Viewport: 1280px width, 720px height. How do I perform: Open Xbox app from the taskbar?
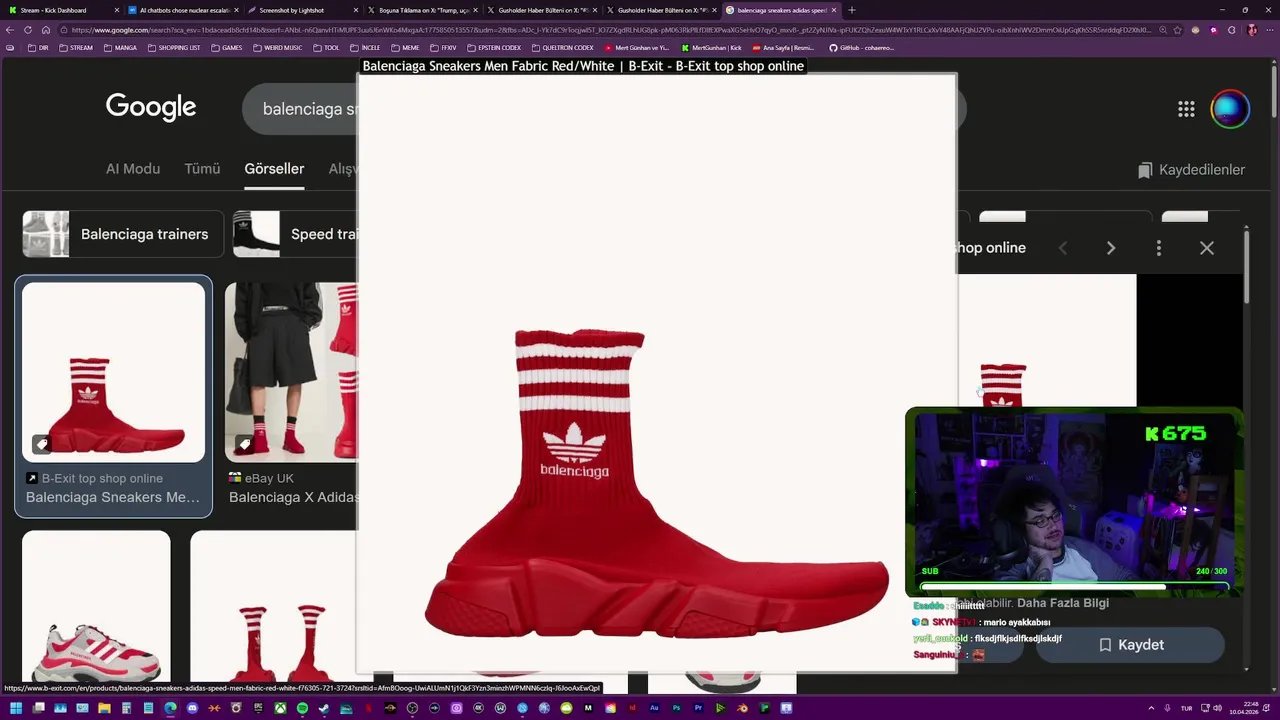click(x=280, y=708)
